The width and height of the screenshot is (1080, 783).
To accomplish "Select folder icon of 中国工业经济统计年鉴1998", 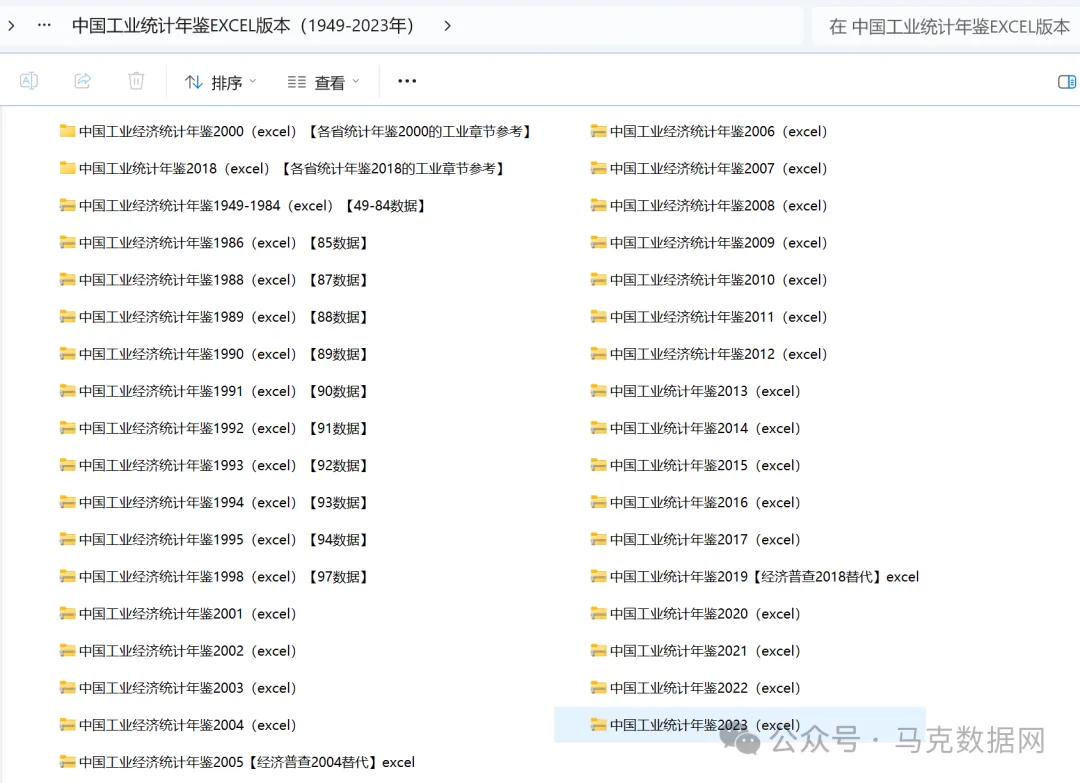I will coord(68,576).
